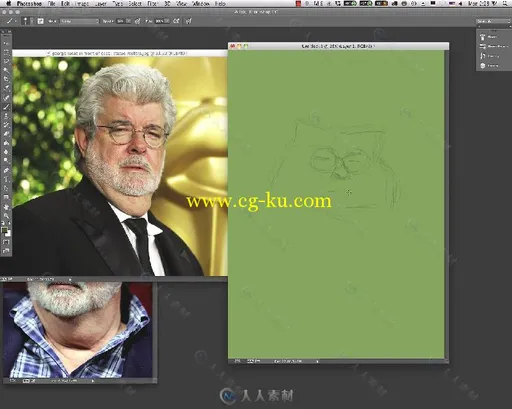Enable airbrush mode next to Flow
Viewport: 512px width, 409px height.
[x=176, y=21]
